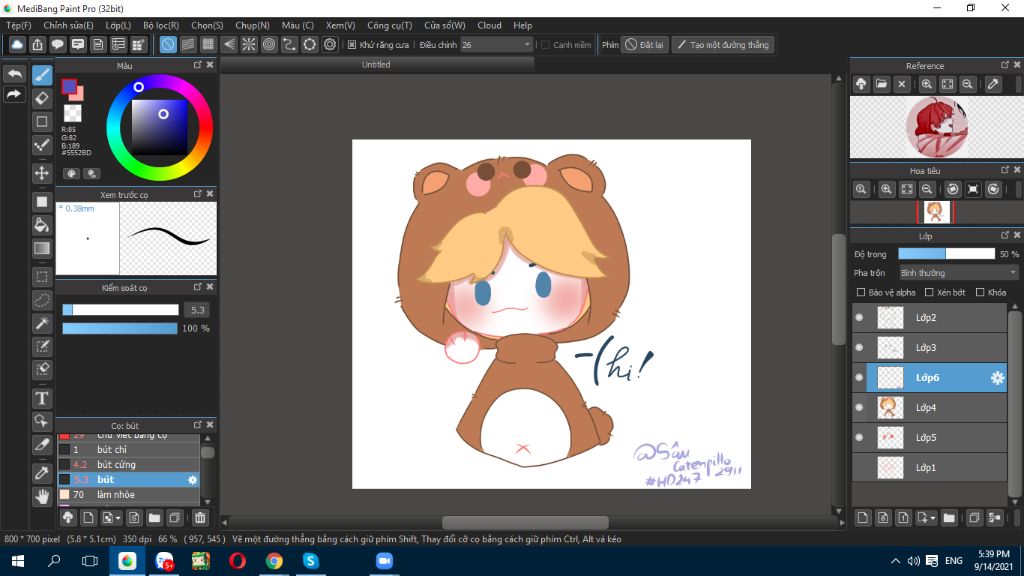Select the Brush tool in the left toolbar
Viewport: 1024px width, 576px height.
[x=42, y=74]
